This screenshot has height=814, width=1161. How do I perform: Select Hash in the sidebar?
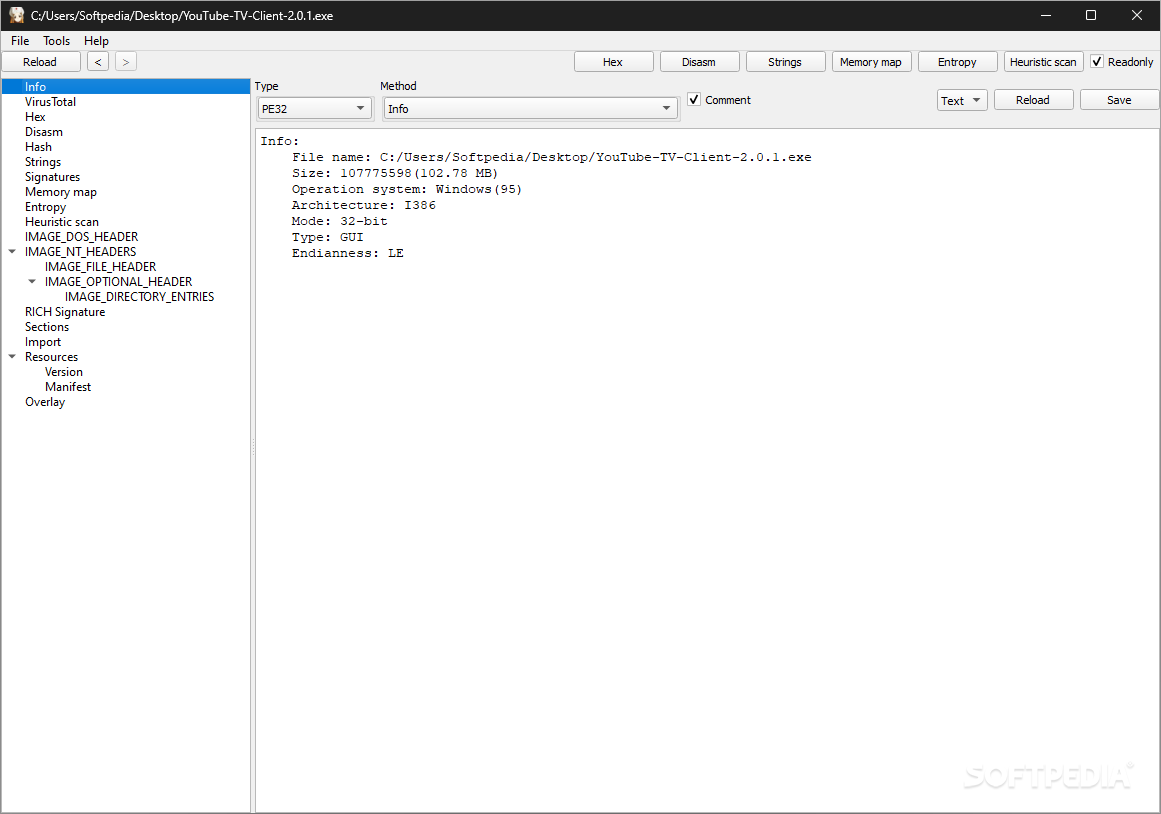[x=39, y=147]
